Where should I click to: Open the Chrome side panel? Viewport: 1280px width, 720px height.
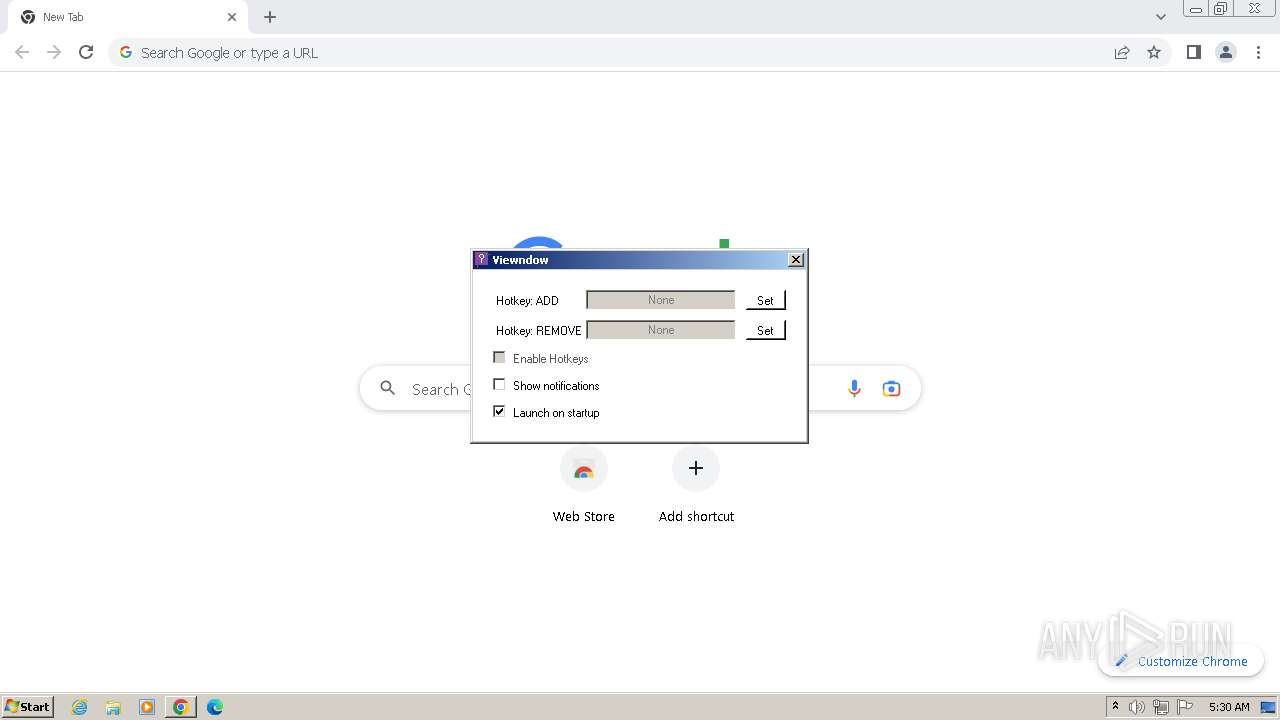point(1194,52)
